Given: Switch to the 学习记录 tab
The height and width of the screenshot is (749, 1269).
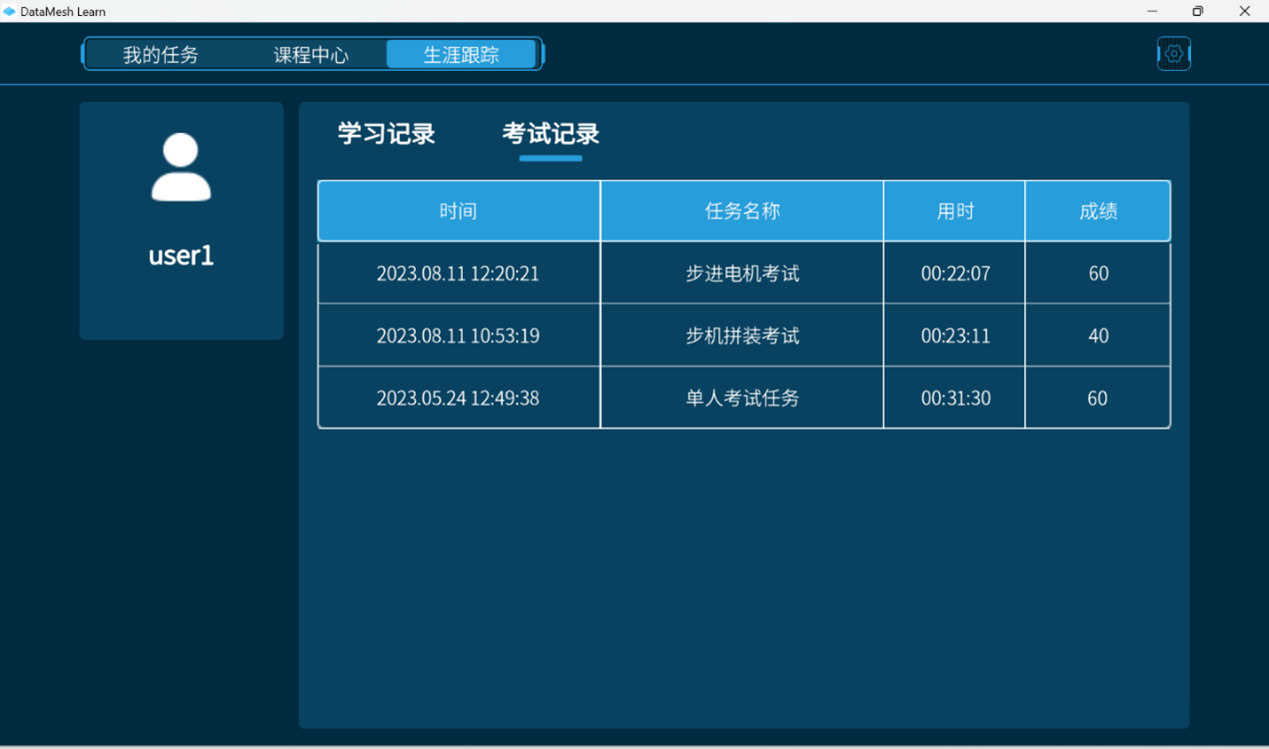Looking at the screenshot, I should 385,134.
